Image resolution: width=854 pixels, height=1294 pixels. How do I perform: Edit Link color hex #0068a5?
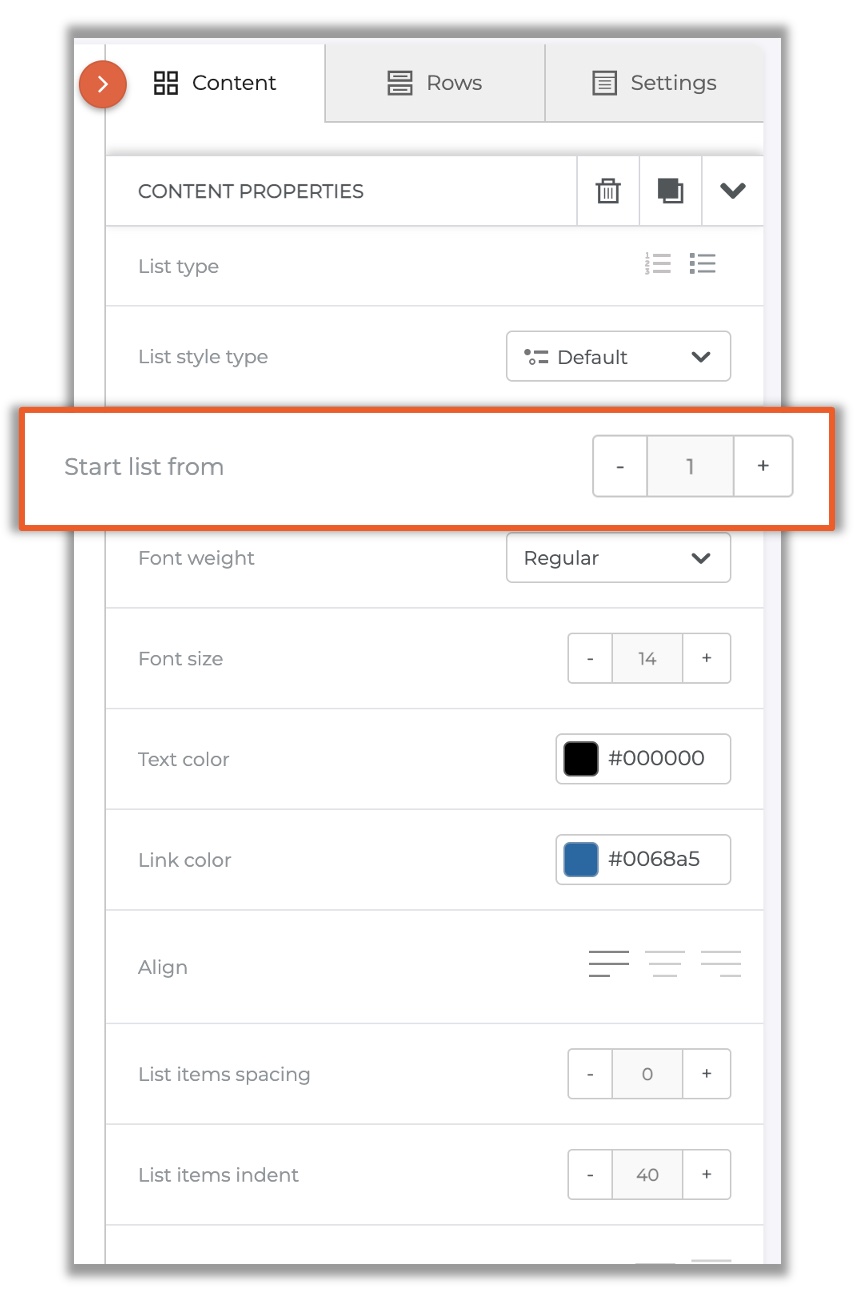pos(655,860)
